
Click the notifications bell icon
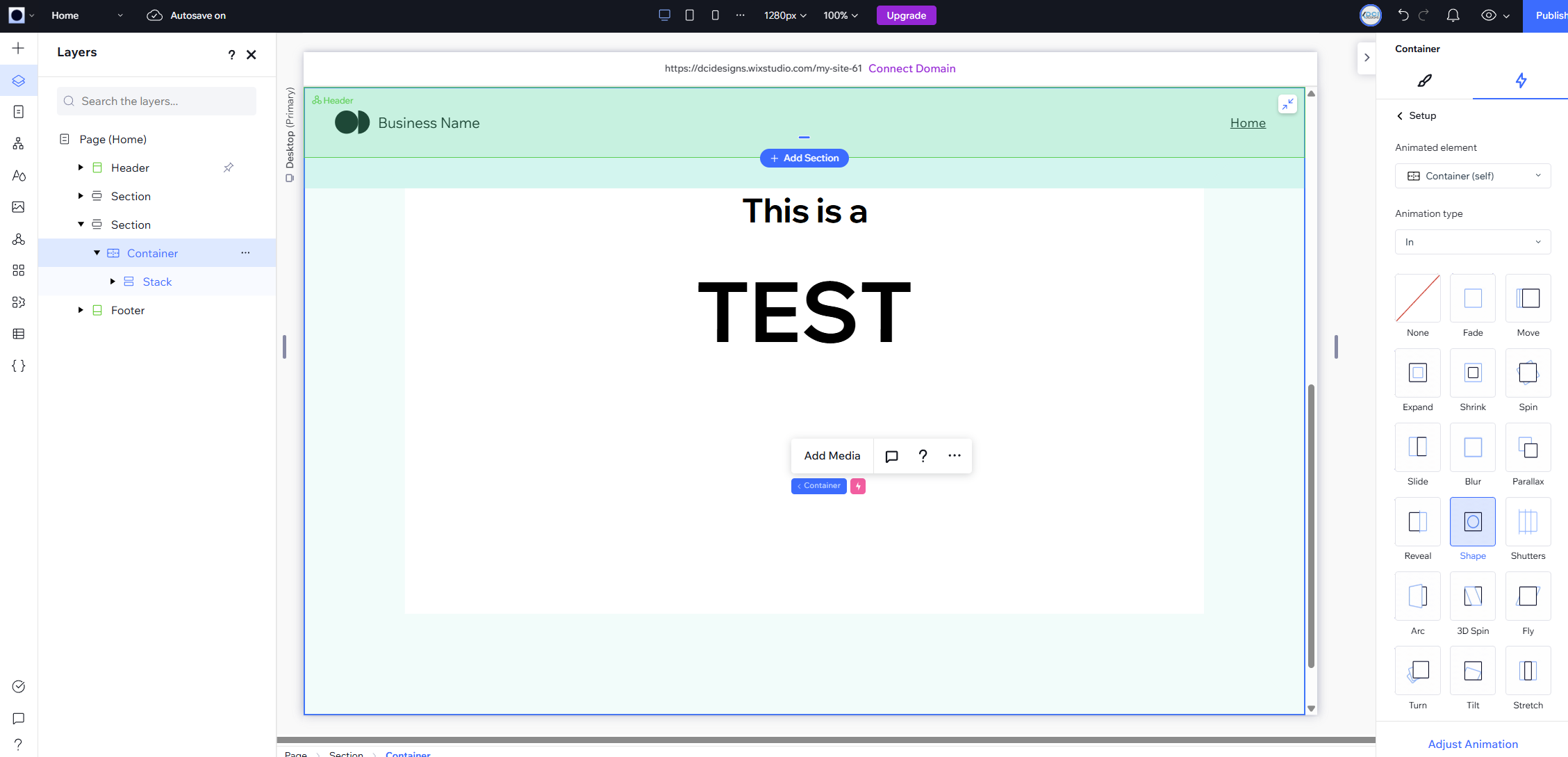pos(1453,15)
